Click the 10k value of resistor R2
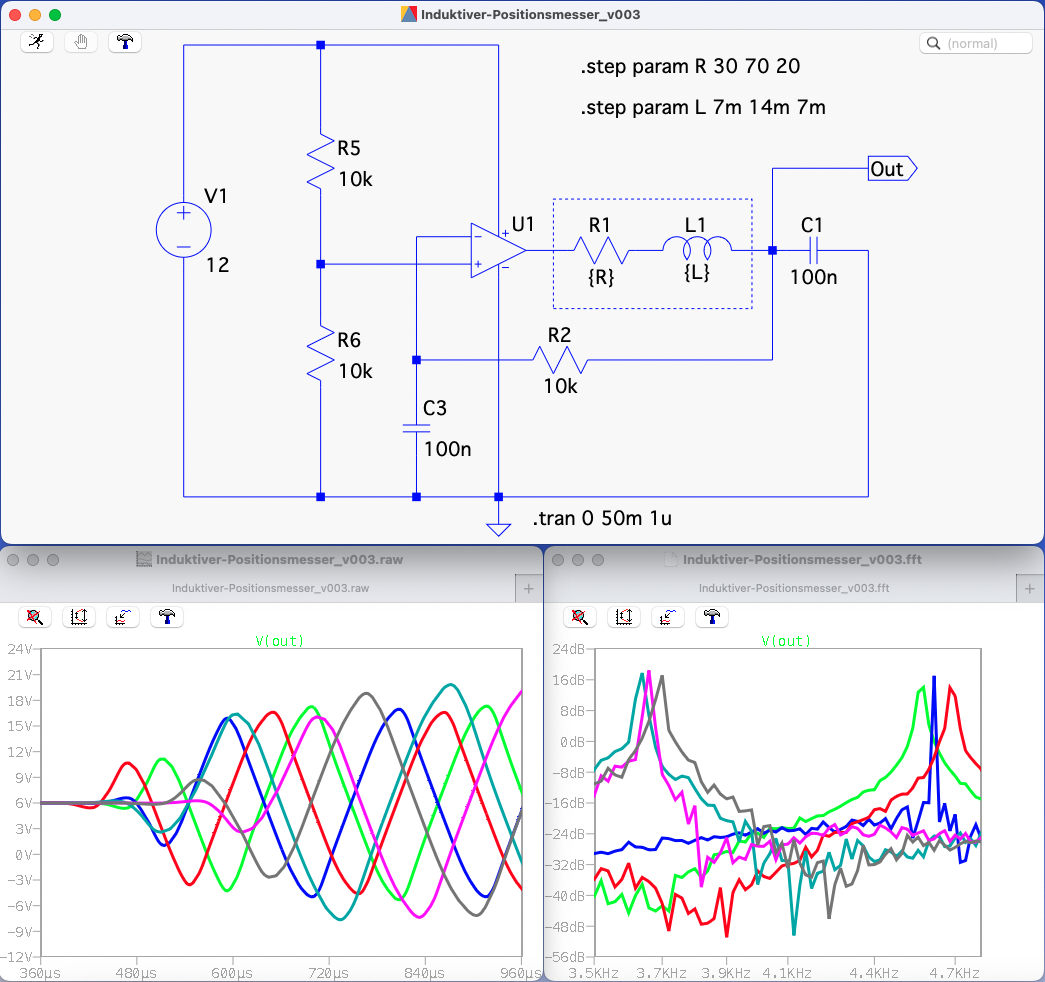The height and width of the screenshot is (982, 1045). 560,386
